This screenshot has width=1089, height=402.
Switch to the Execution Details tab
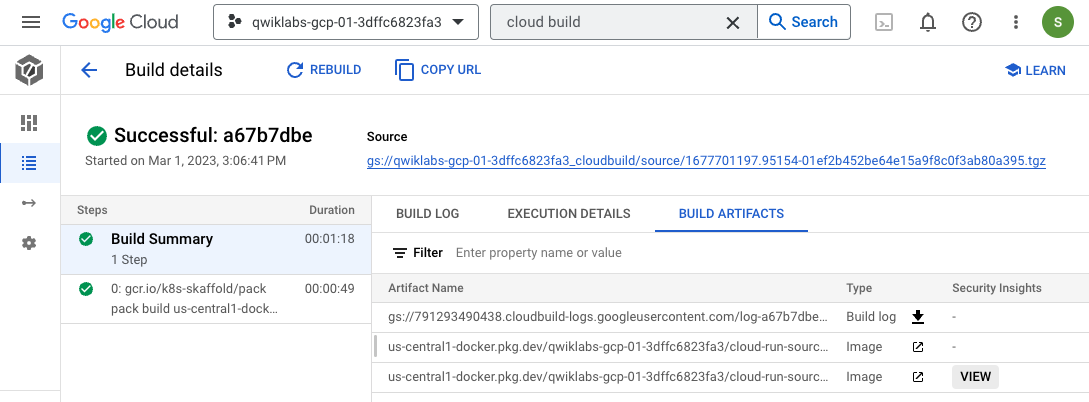click(x=568, y=213)
